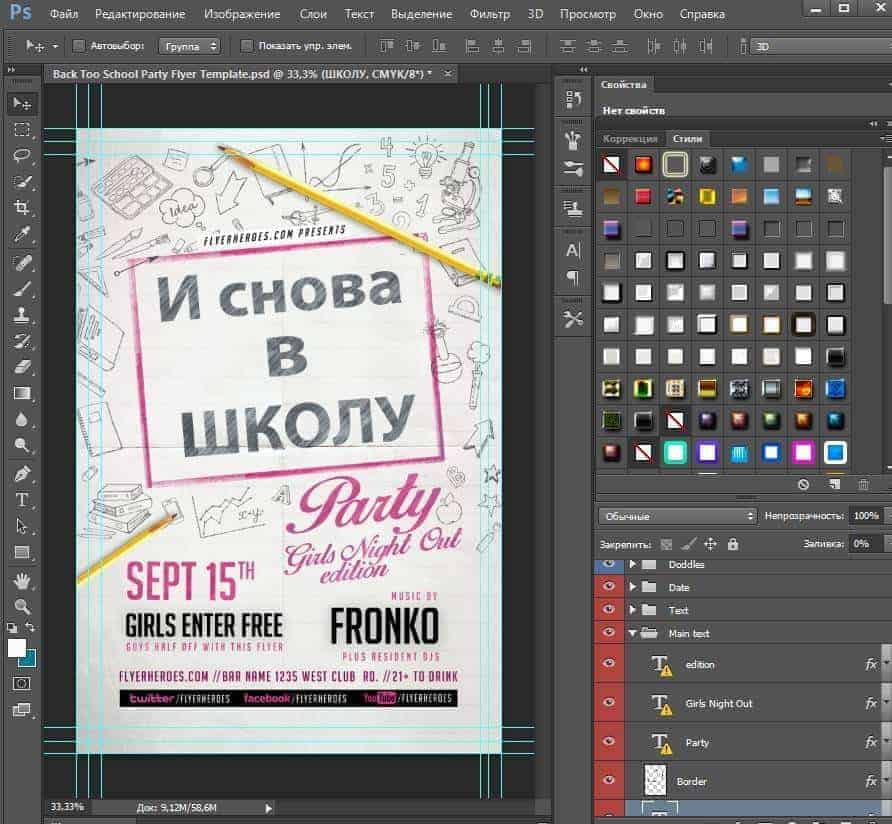
Task: Expand the tools panel double-arrow
Action: point(11,70)
